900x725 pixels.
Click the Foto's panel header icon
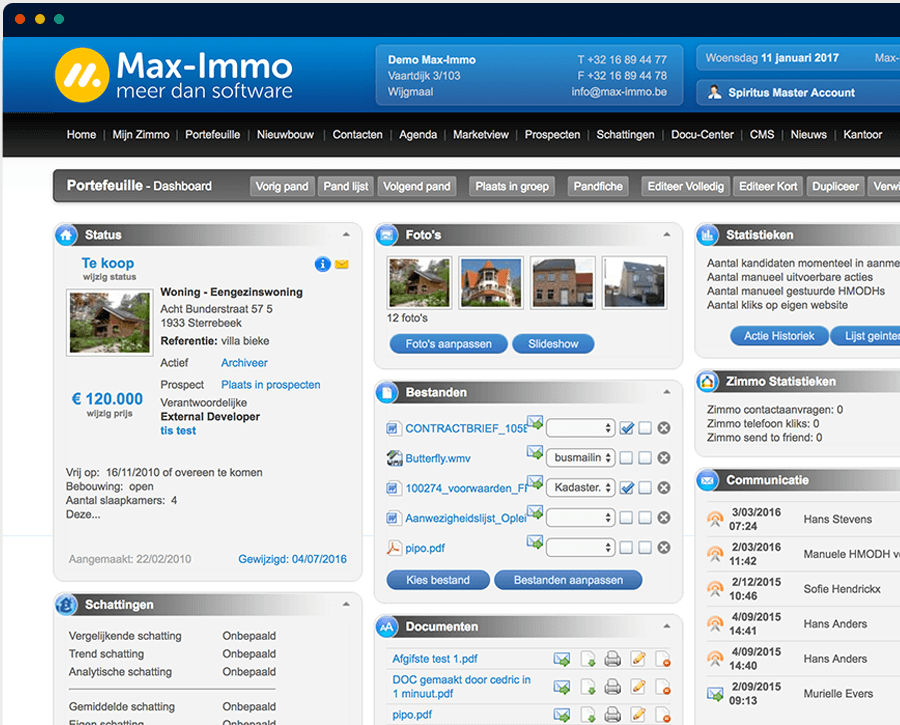coord(387,235)
